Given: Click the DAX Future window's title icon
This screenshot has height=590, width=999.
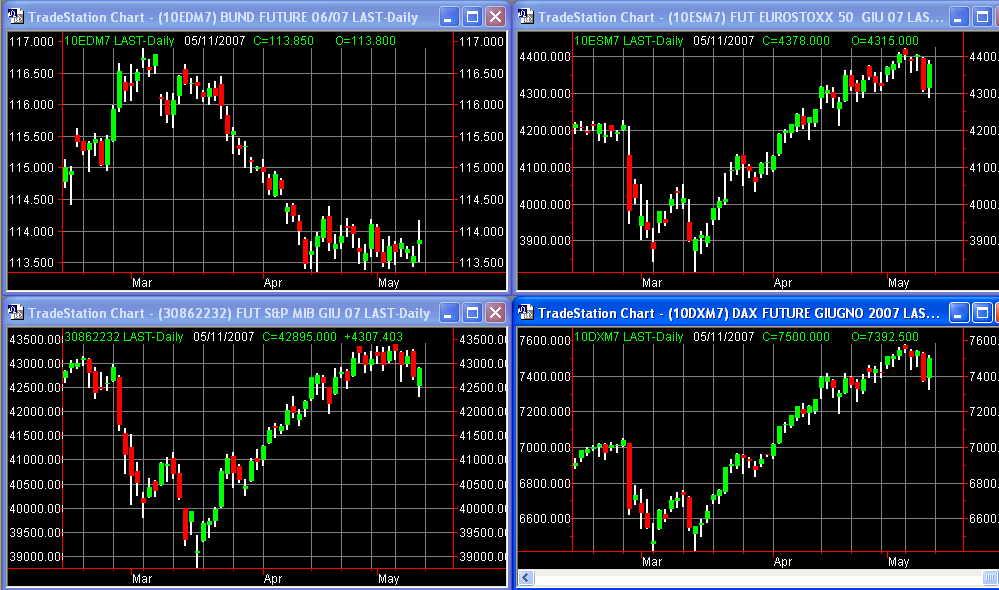Looking at the screenshot, I should click(x=525, y=313).
